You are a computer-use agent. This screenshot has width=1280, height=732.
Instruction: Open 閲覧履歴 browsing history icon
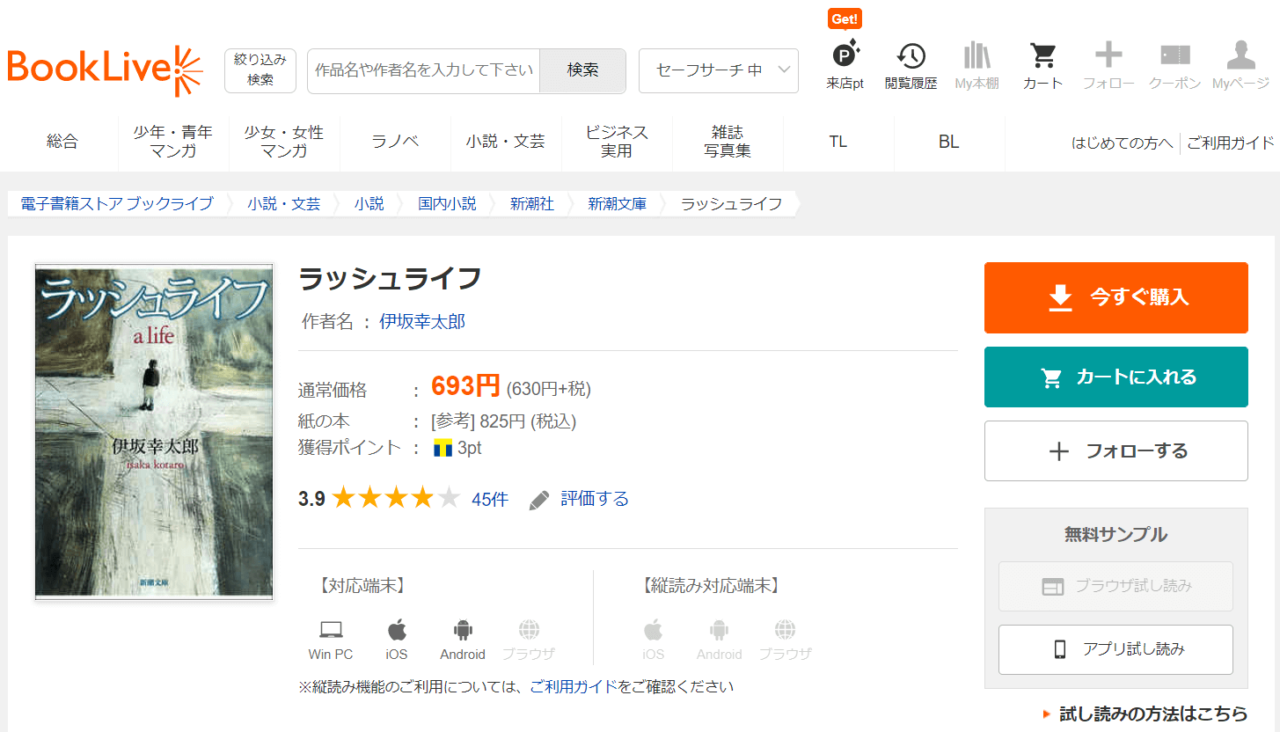(910, 56)
